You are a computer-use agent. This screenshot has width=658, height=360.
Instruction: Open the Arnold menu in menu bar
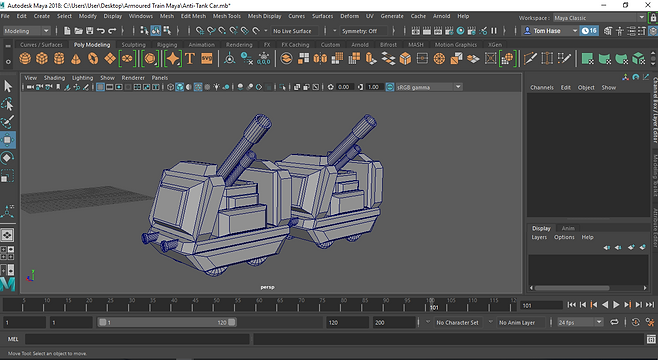tap(441, 16)
